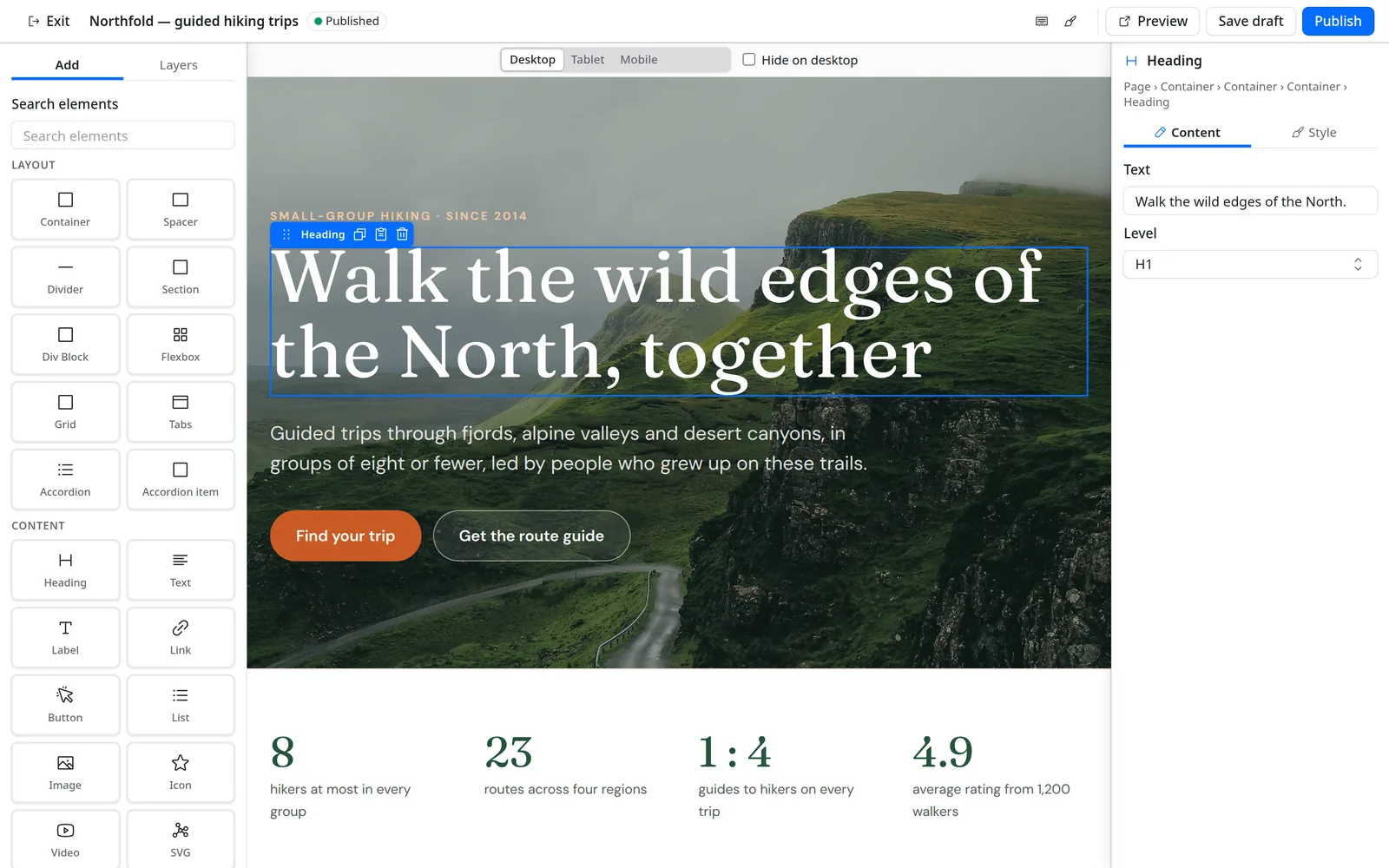The height and width of the screenshot is (868, 1389).
Task: Insert a Link element
Action: [181, 638]
